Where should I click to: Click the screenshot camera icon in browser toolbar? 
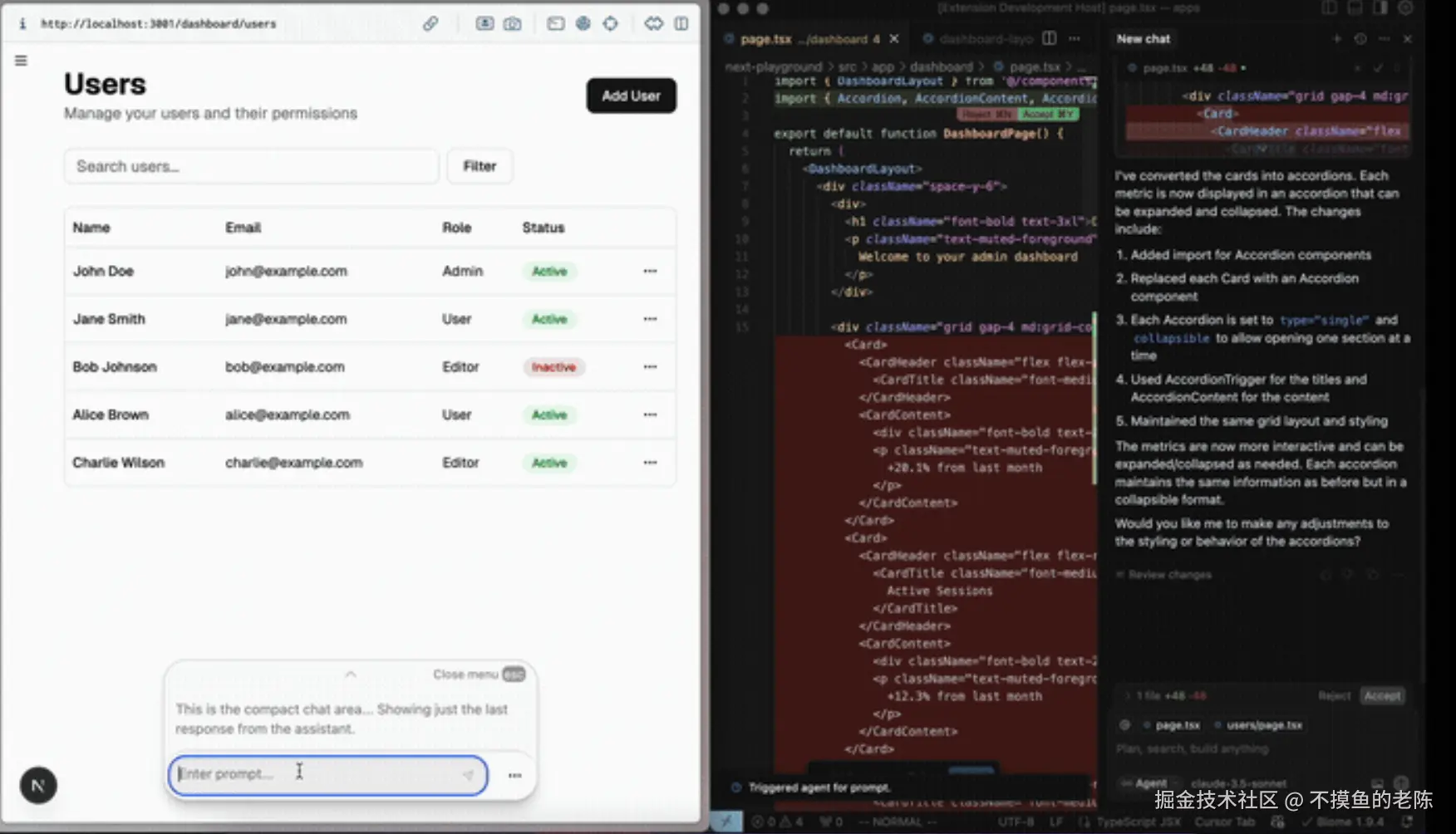click(x=513, y=23)
